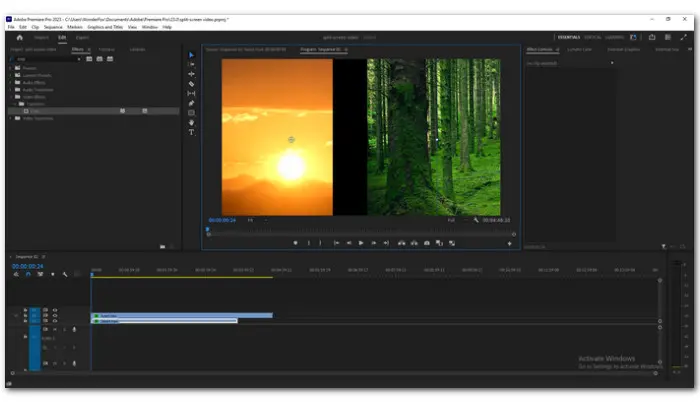Open the Full playback resolution dropdown
Viewport: 700px width, 407px height.
point(457,220)
